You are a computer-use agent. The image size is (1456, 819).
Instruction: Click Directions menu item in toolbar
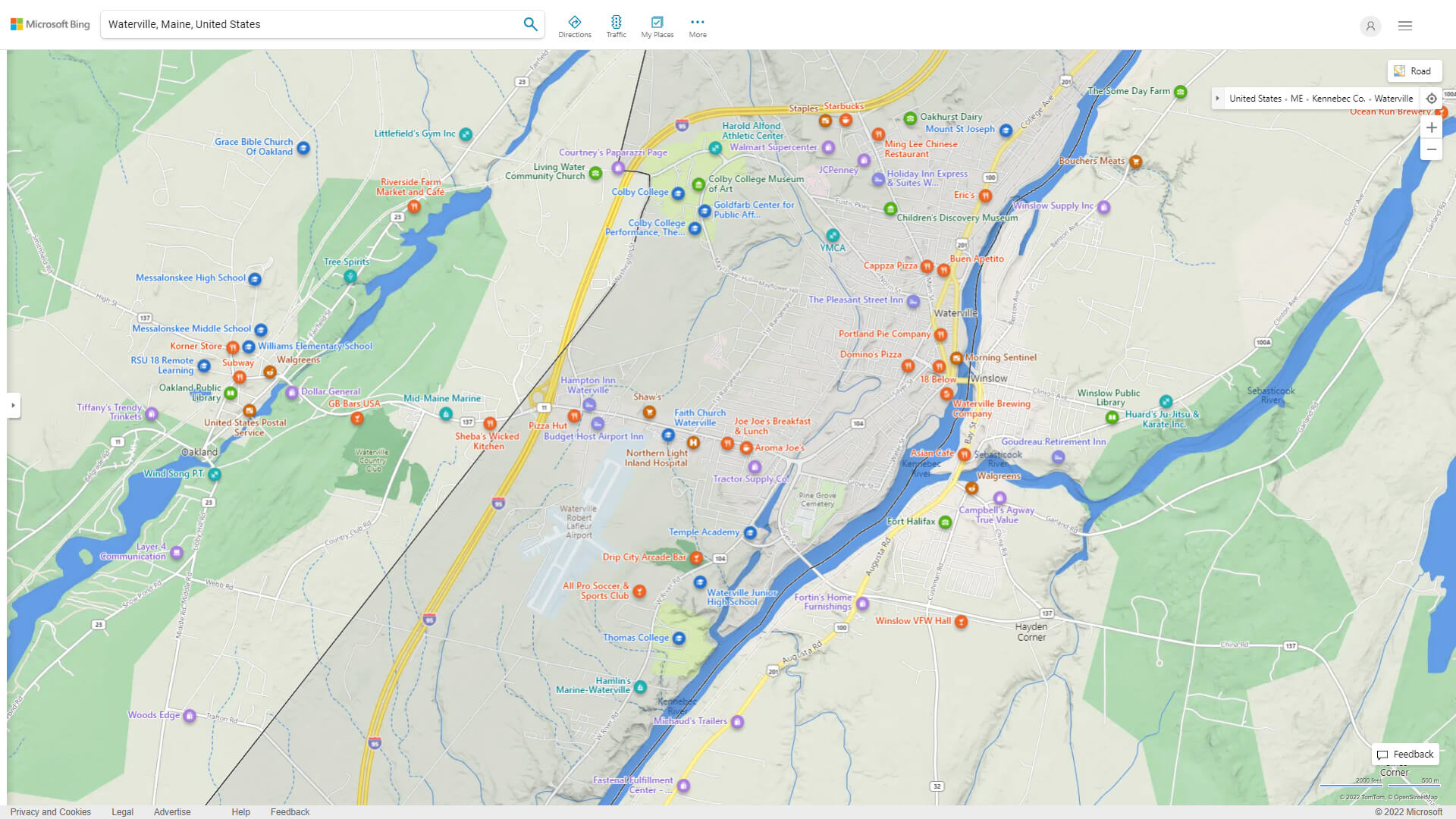(x=574, y=25)
